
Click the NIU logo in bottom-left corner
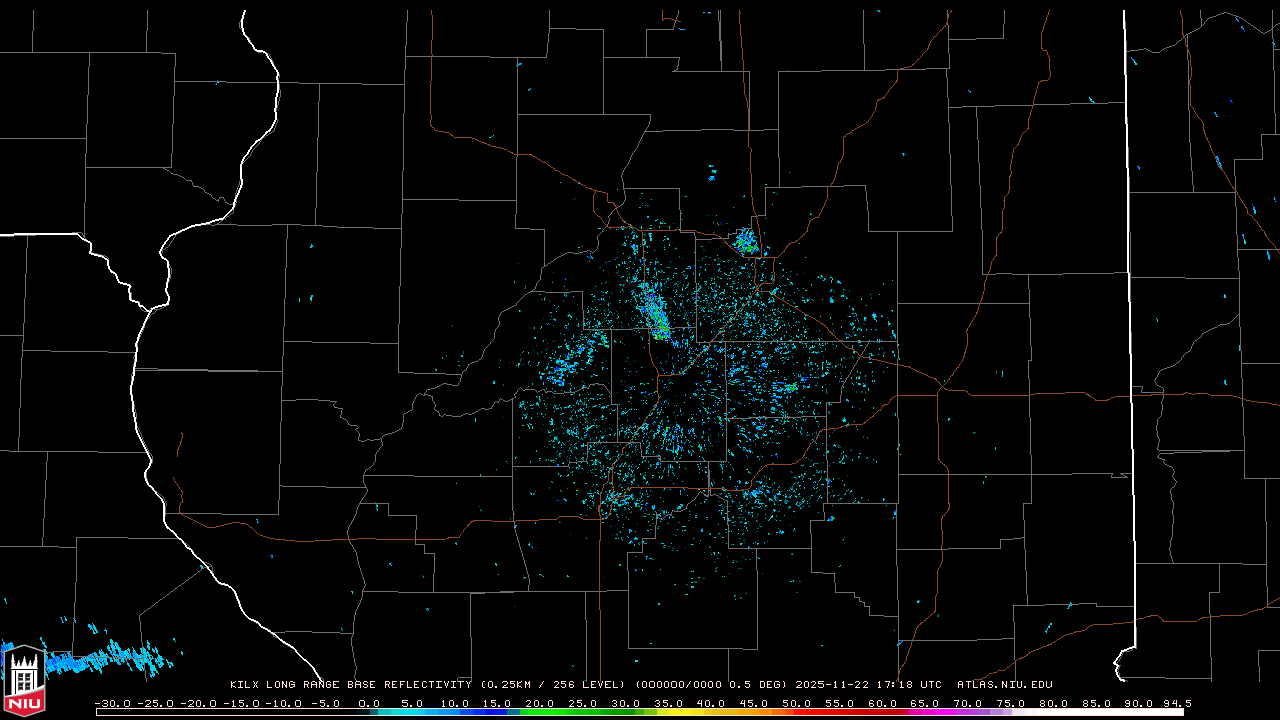24,678
